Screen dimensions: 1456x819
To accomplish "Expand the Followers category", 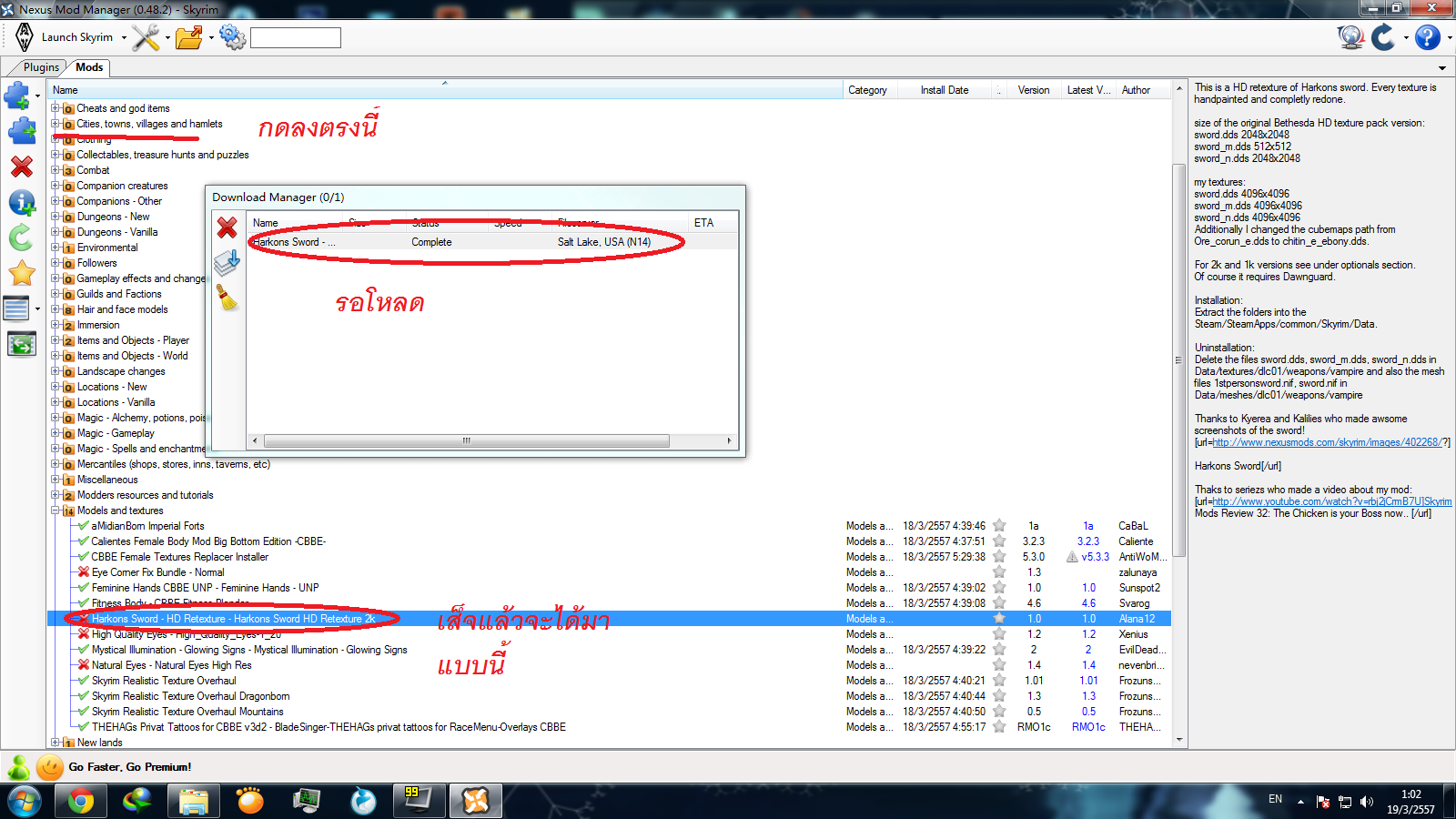I will tap(56, 263).
